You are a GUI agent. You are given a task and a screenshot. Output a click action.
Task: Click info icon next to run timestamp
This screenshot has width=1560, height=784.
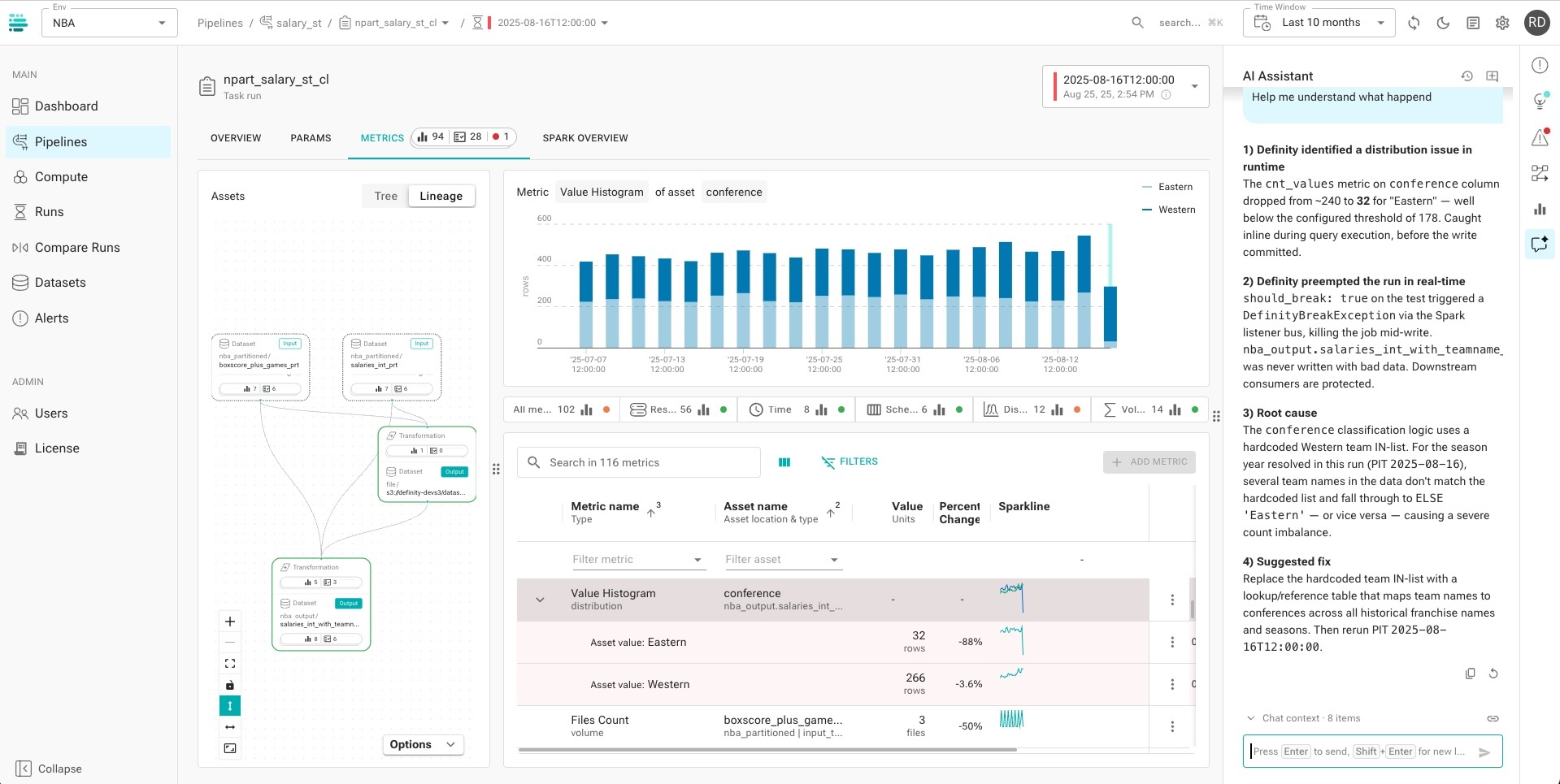point(1166,95)
